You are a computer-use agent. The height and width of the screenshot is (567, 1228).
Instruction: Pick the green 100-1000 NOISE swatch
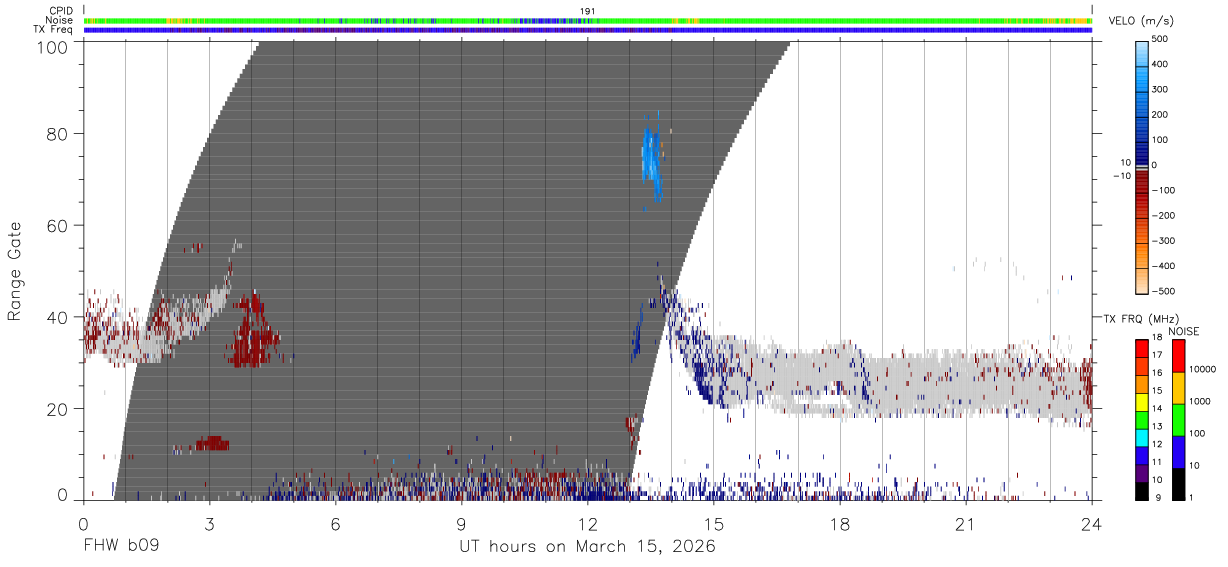1178,420
